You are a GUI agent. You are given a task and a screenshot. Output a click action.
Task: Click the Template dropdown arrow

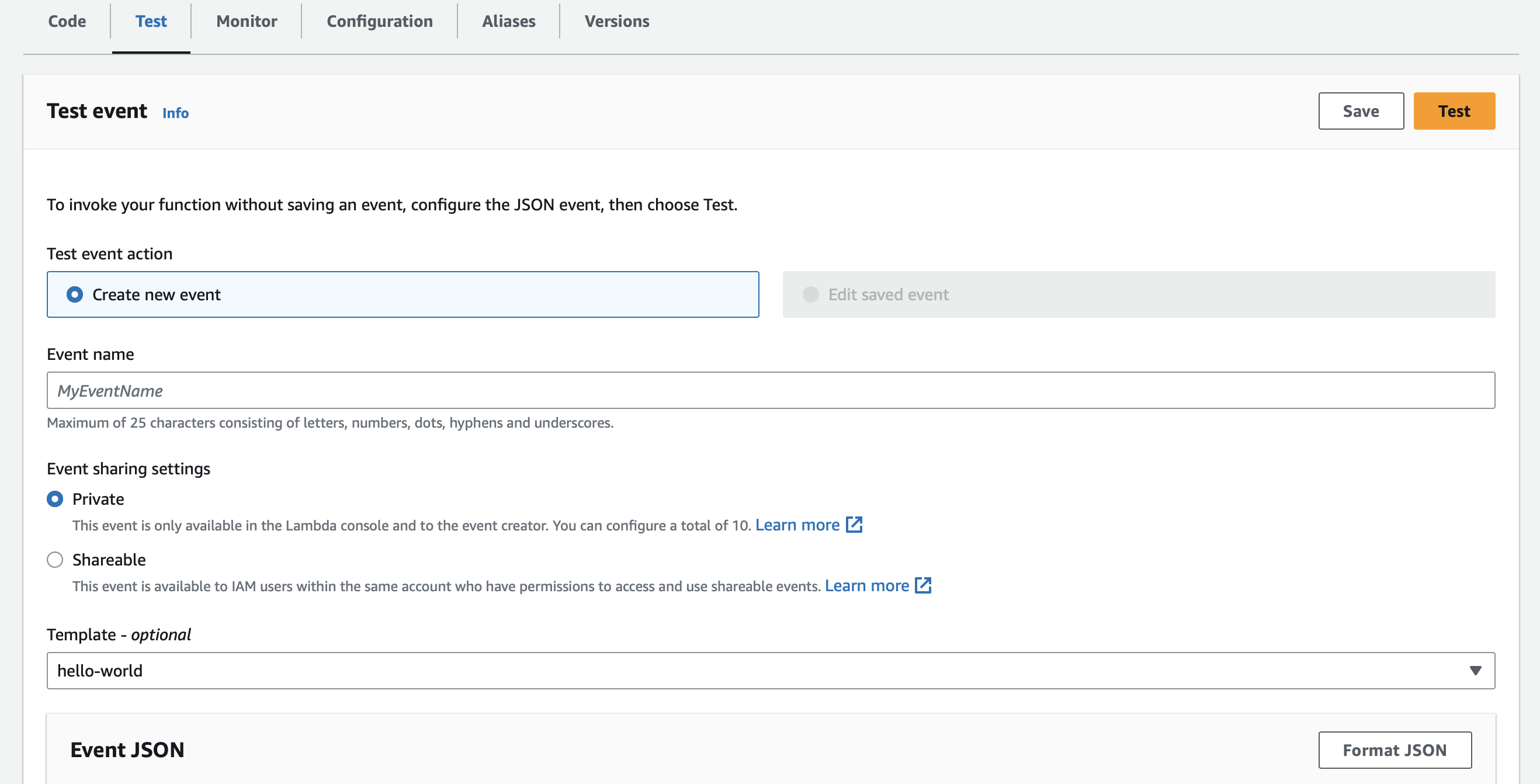[x=1475, y=671]
